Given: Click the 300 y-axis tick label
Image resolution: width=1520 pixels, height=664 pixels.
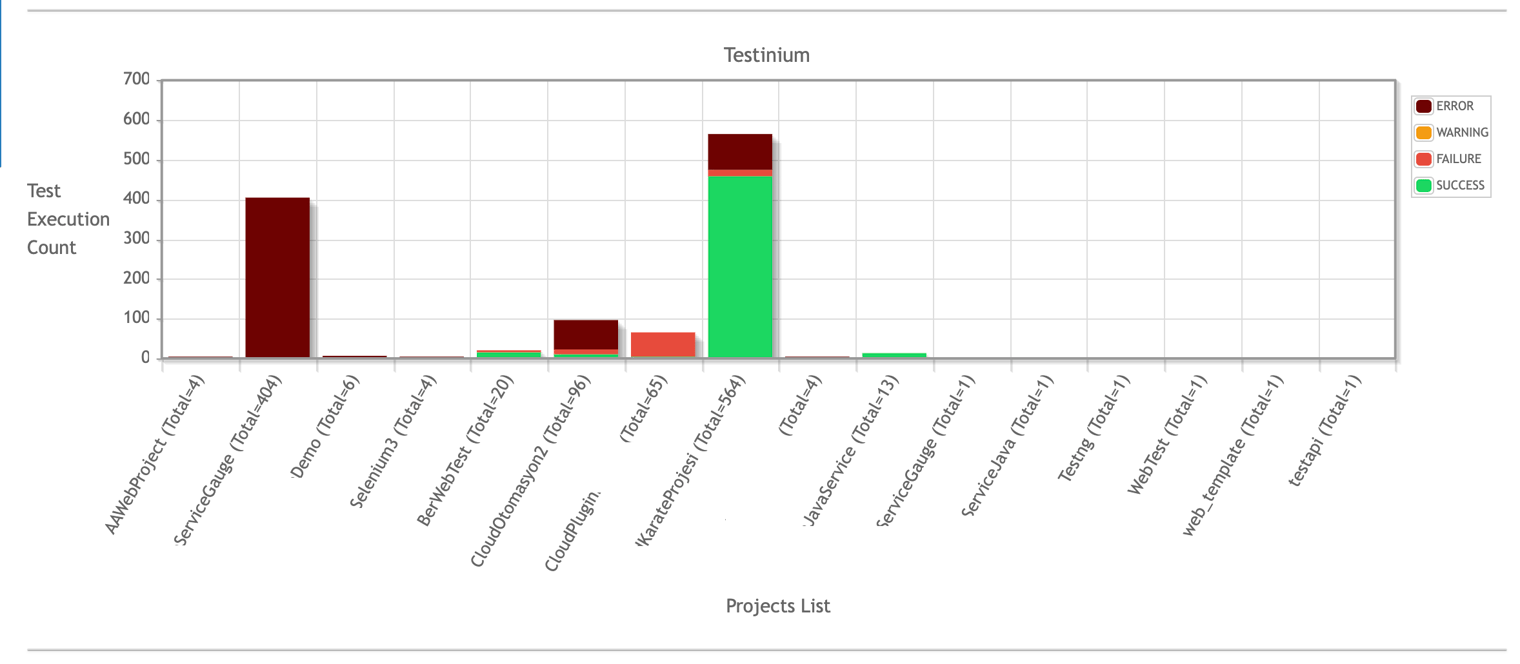Looking at the screenshot, I should tap(137, 239).
